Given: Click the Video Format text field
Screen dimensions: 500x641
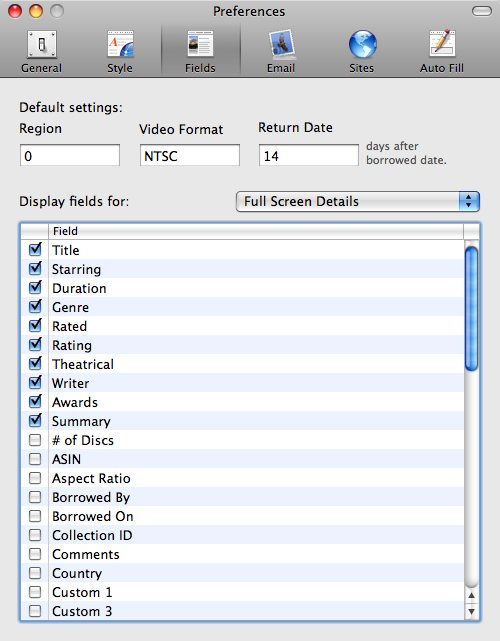Looking at the screenshot, I should (190, 155).
